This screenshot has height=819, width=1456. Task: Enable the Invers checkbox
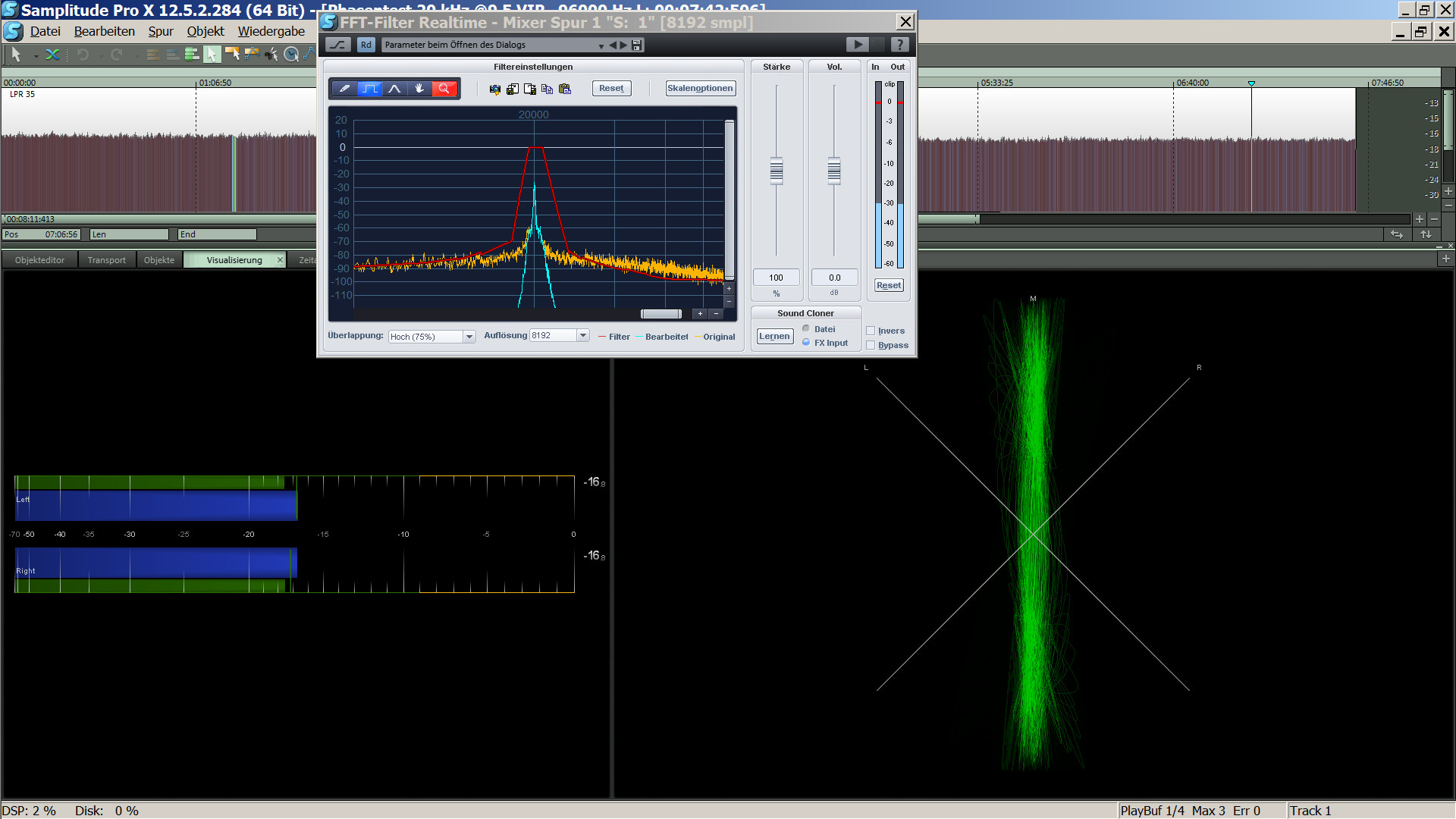[871, 331]
